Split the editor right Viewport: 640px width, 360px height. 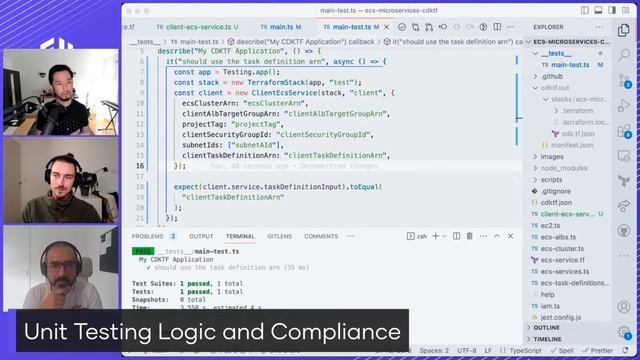497,27
